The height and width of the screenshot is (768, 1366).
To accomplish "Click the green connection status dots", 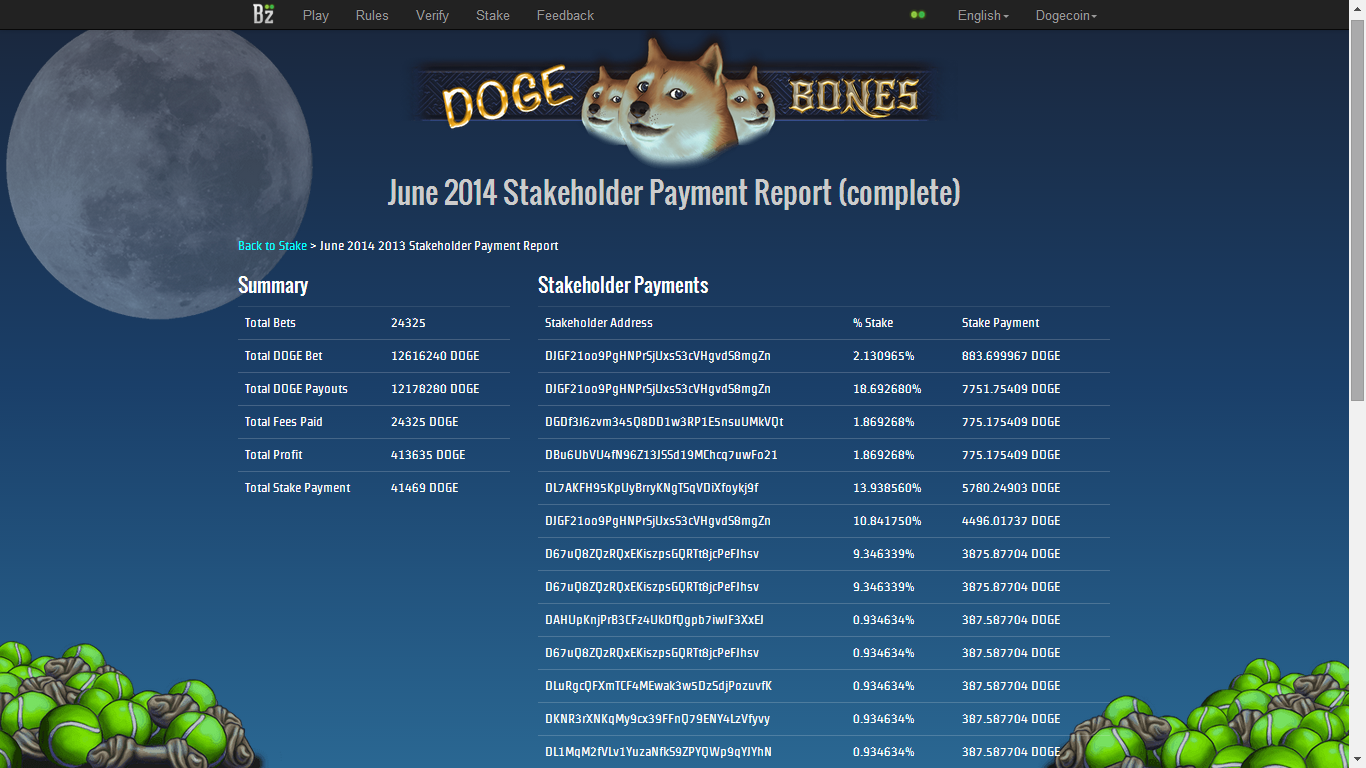I will (917, 15).
